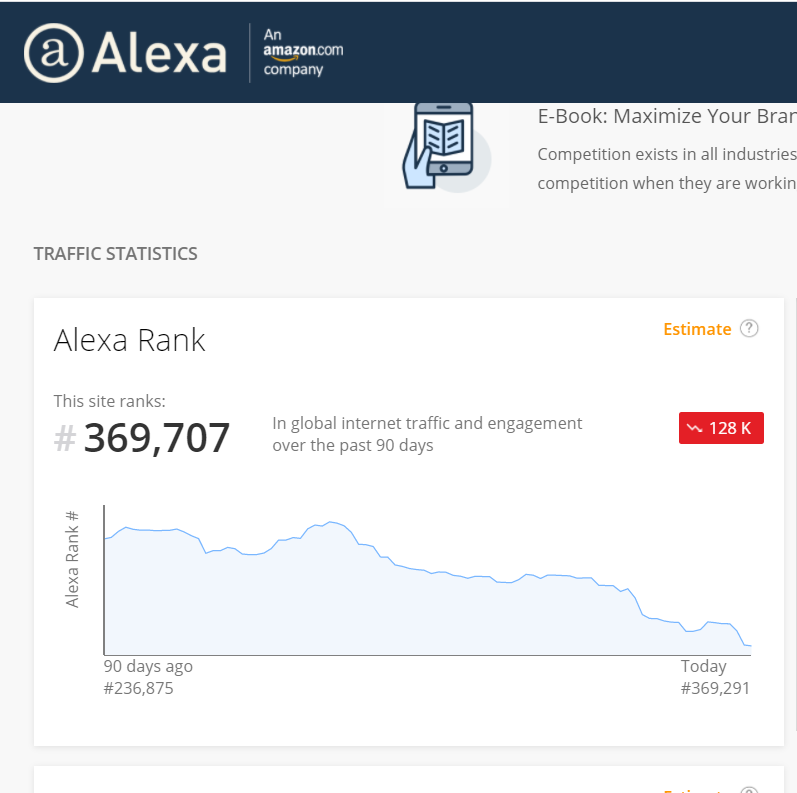This screenshot has height=793, width=797.
Task: Click the Amazon.com company logo
Action: pos(302,52)
